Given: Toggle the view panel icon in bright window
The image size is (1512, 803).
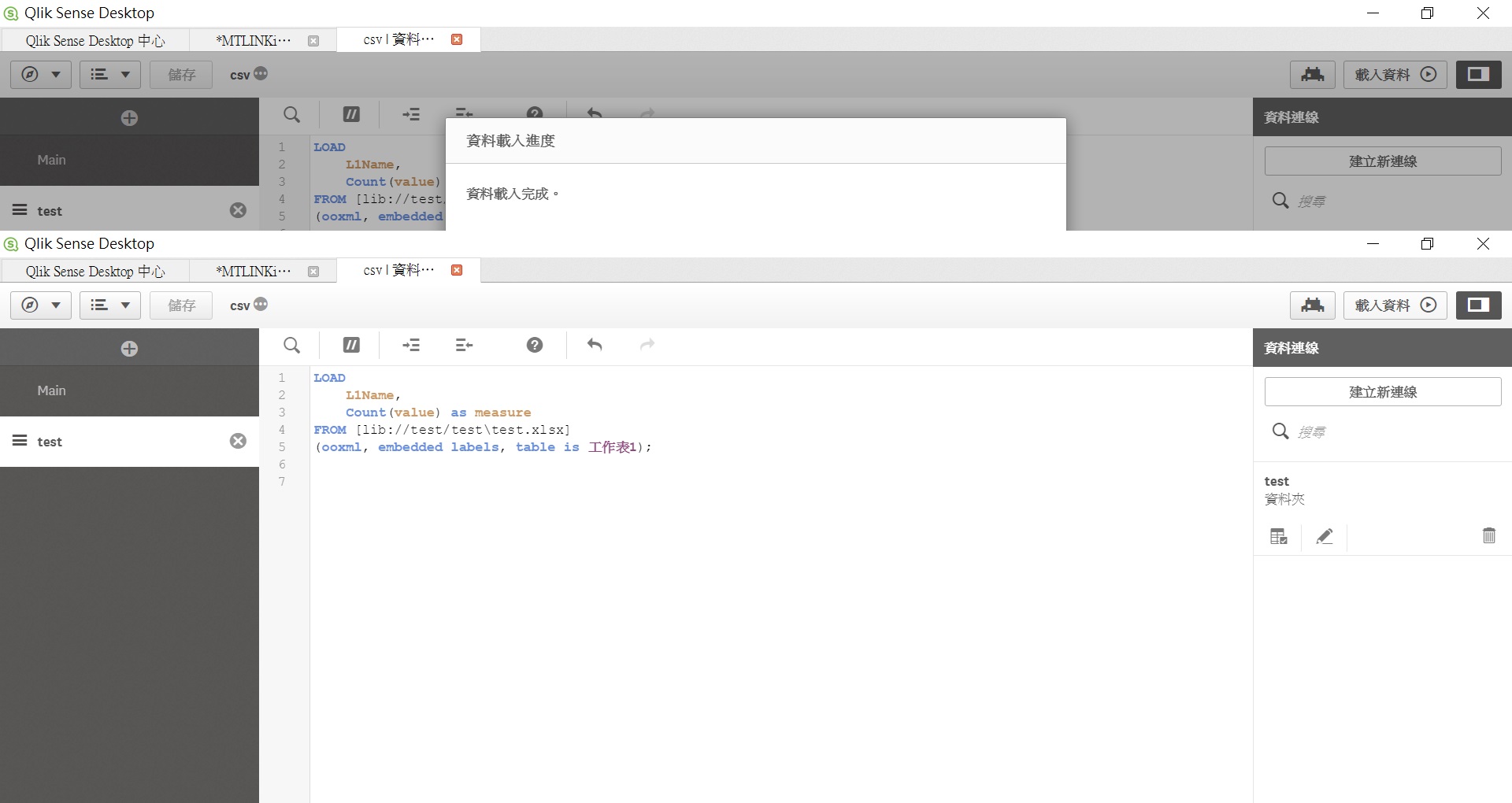Looking at the screenshot, I should pyautogui.click(x=1478, y=305).
